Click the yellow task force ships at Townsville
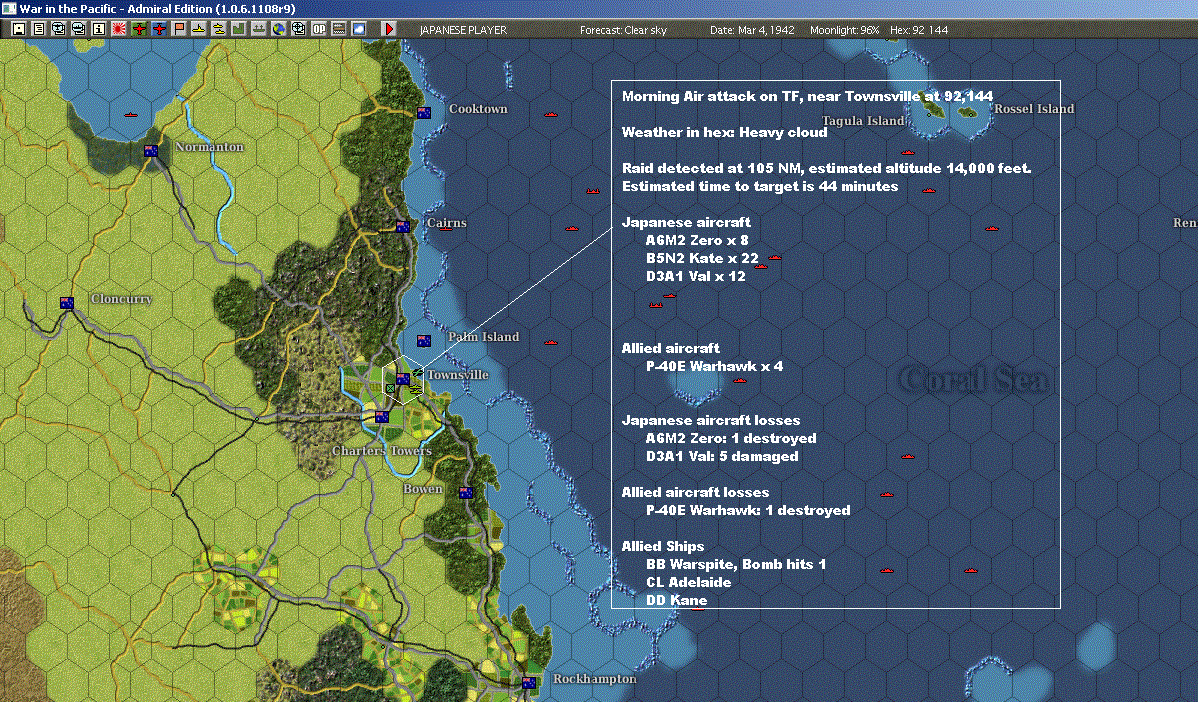 click(416, 388)
